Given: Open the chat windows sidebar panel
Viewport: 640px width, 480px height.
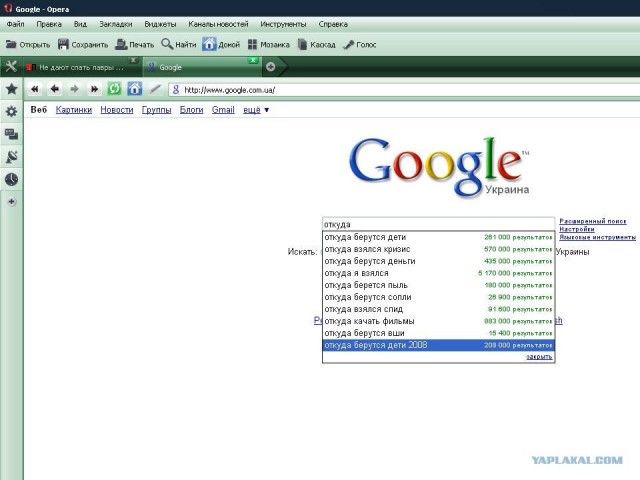Looking at the screenshot, I should coord(11,134).
